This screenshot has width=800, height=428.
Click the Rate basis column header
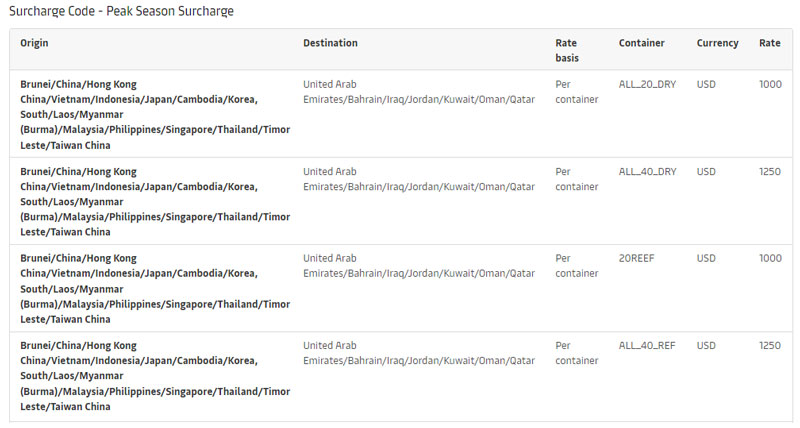(567, 51)
